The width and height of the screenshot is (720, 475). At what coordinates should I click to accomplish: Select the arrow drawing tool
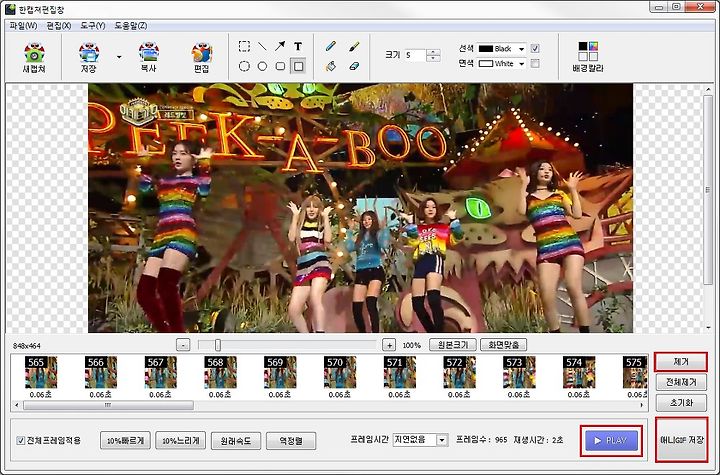[x=280, y=46]
